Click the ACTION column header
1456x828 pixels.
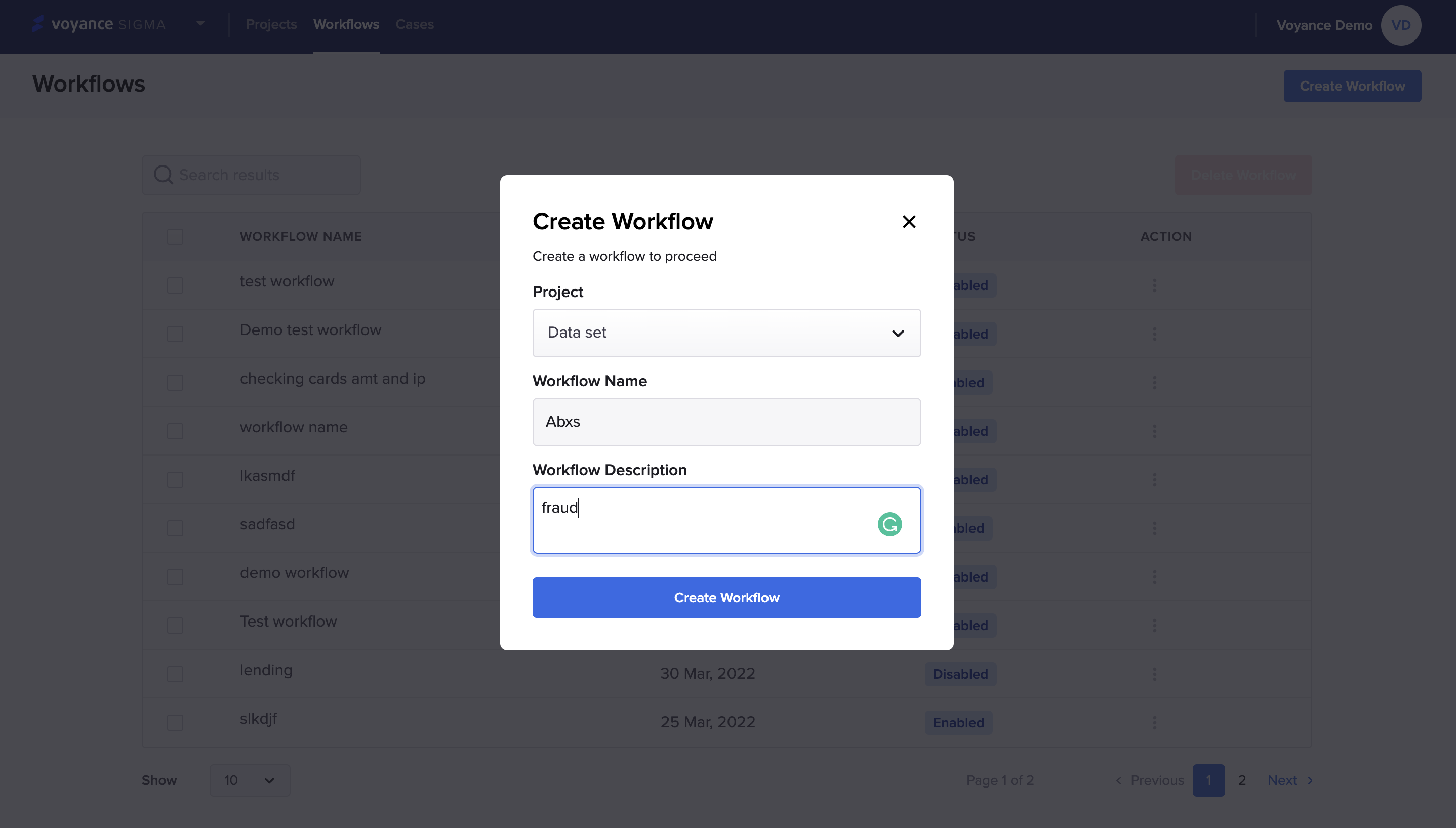[1166, 236]
